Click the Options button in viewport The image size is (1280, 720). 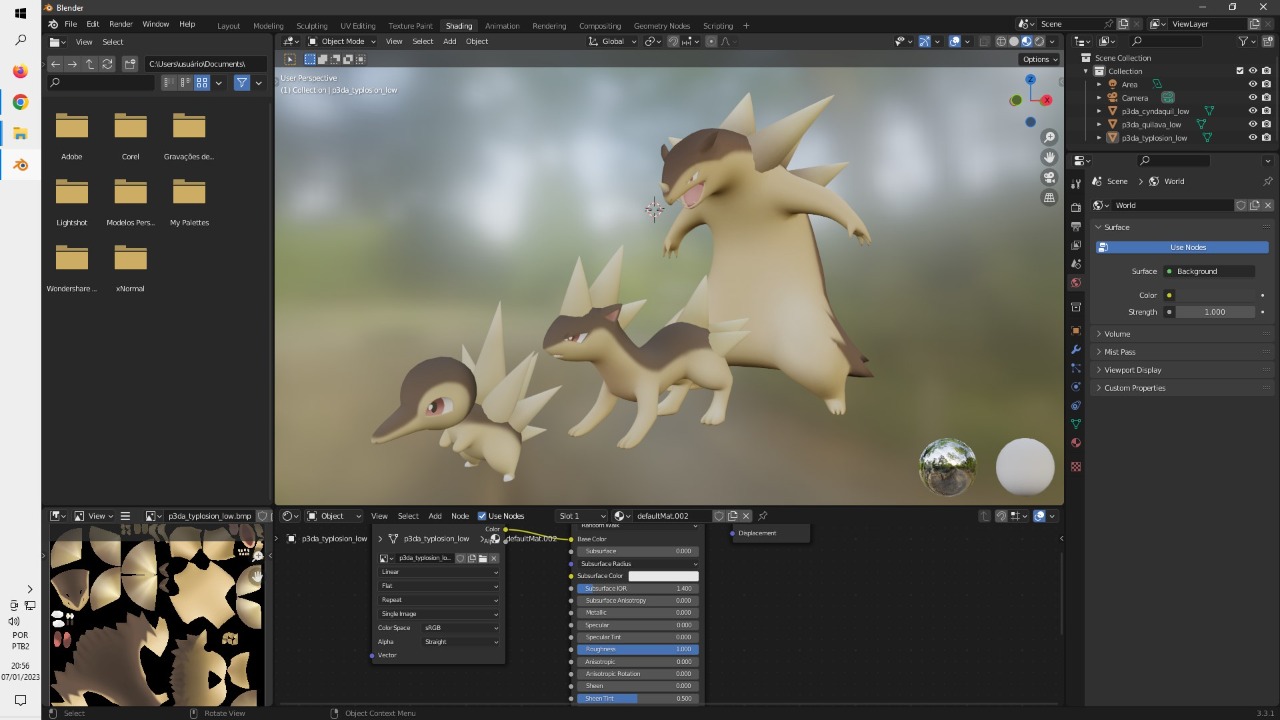(1037, 59)
